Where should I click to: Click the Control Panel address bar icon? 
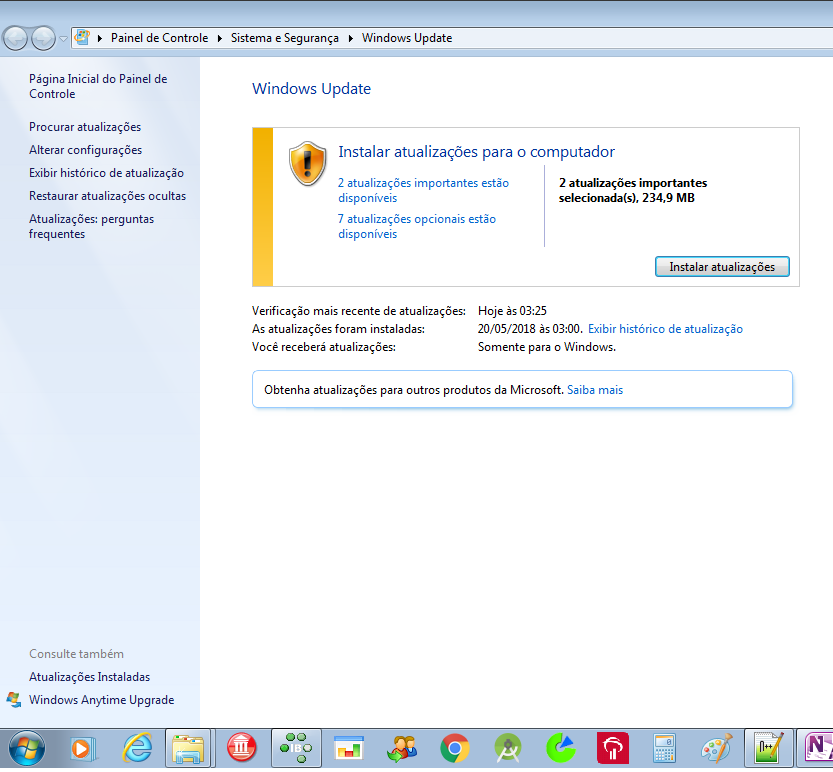coord(82,38)
